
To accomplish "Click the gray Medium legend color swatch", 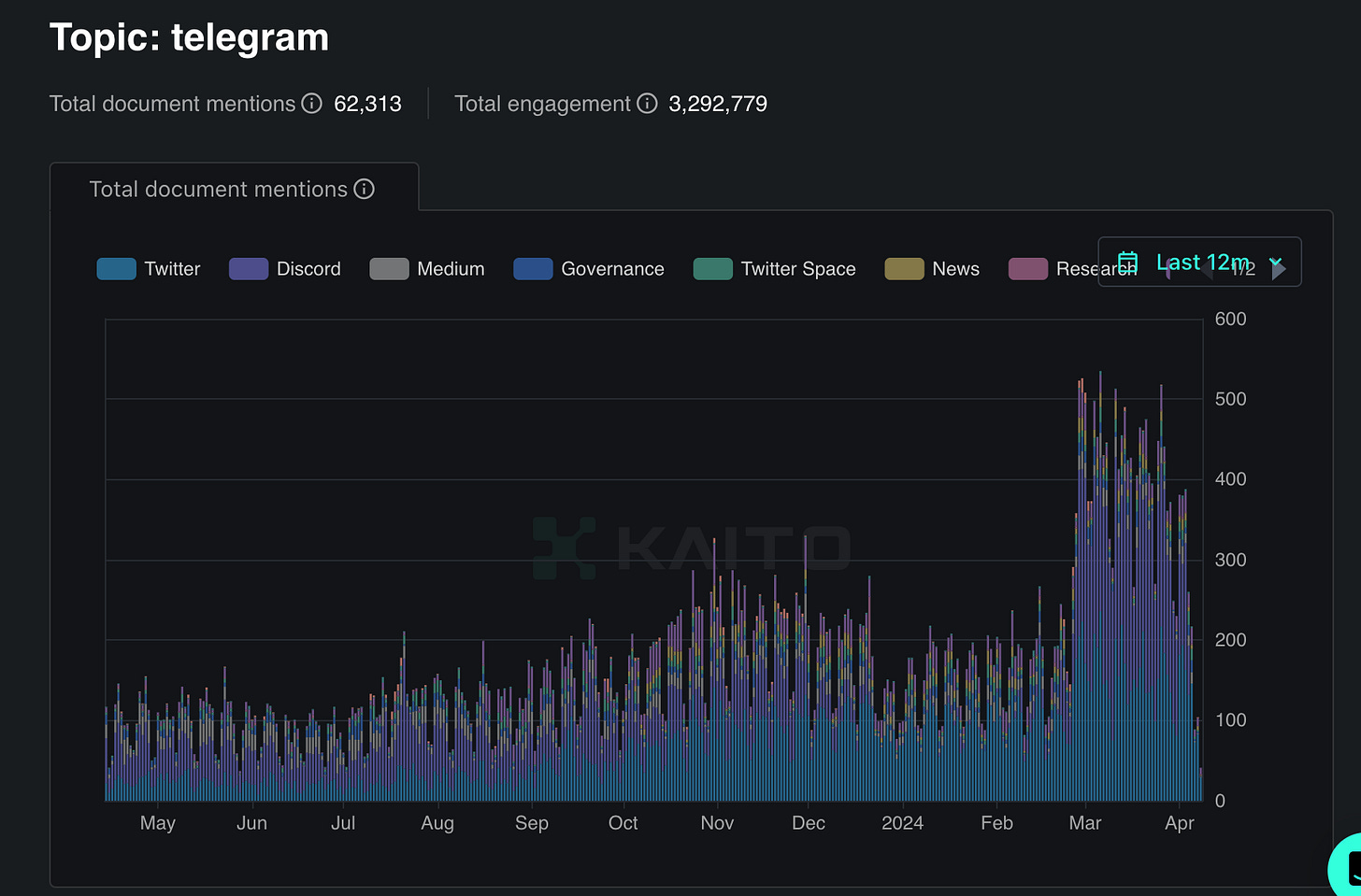I will (389, 269).
